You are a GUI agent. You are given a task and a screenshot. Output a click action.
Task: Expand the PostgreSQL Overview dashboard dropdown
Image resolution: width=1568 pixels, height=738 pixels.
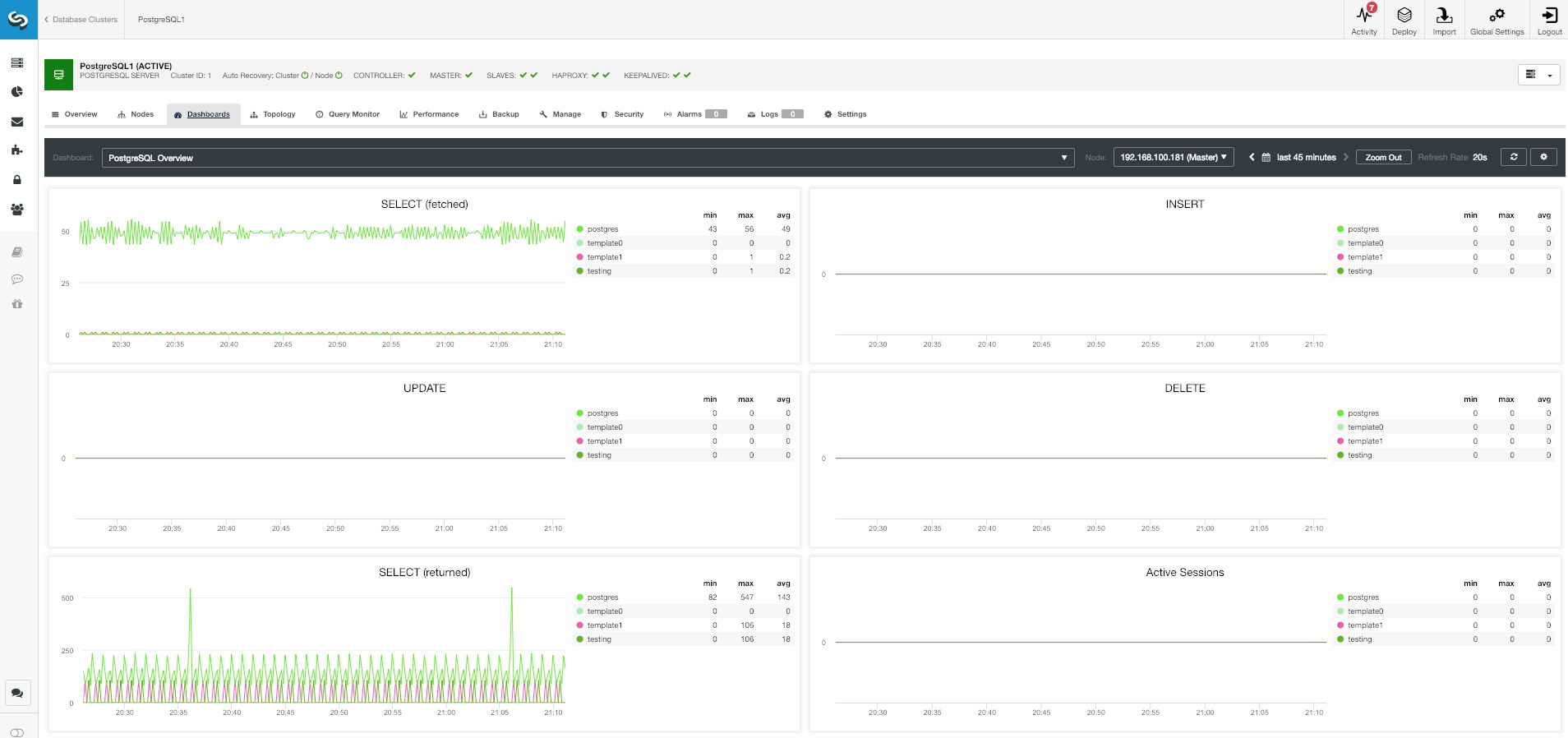point(588,158)
